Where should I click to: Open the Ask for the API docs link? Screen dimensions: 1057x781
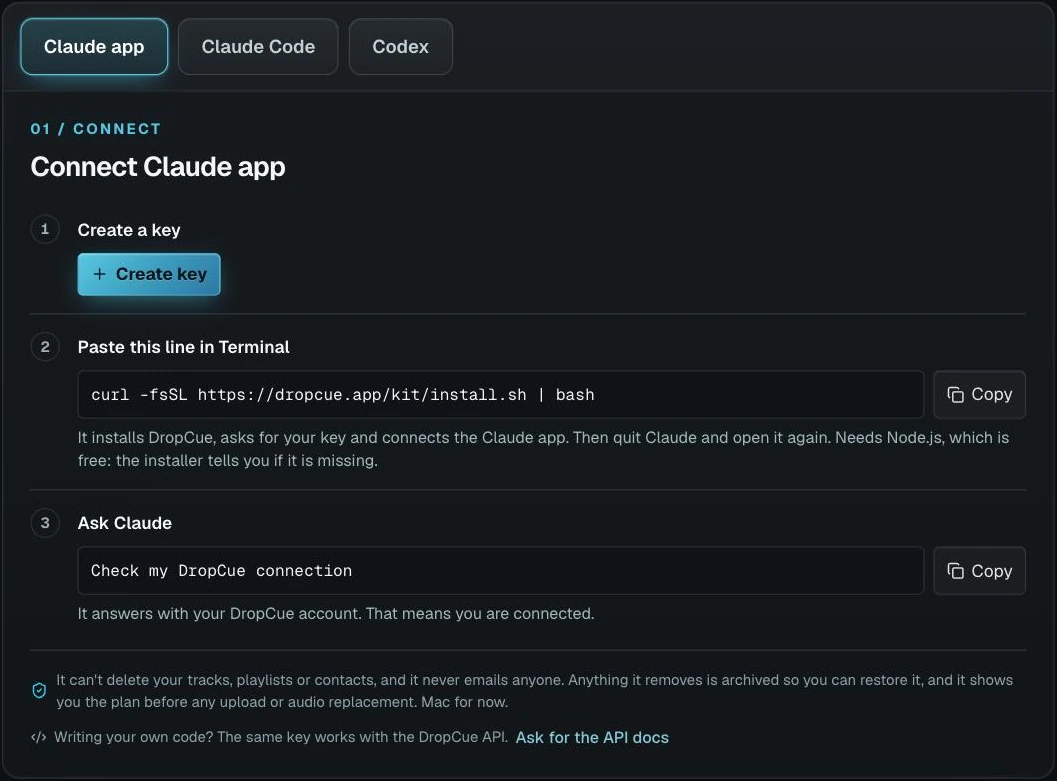[x=592, y=737]
